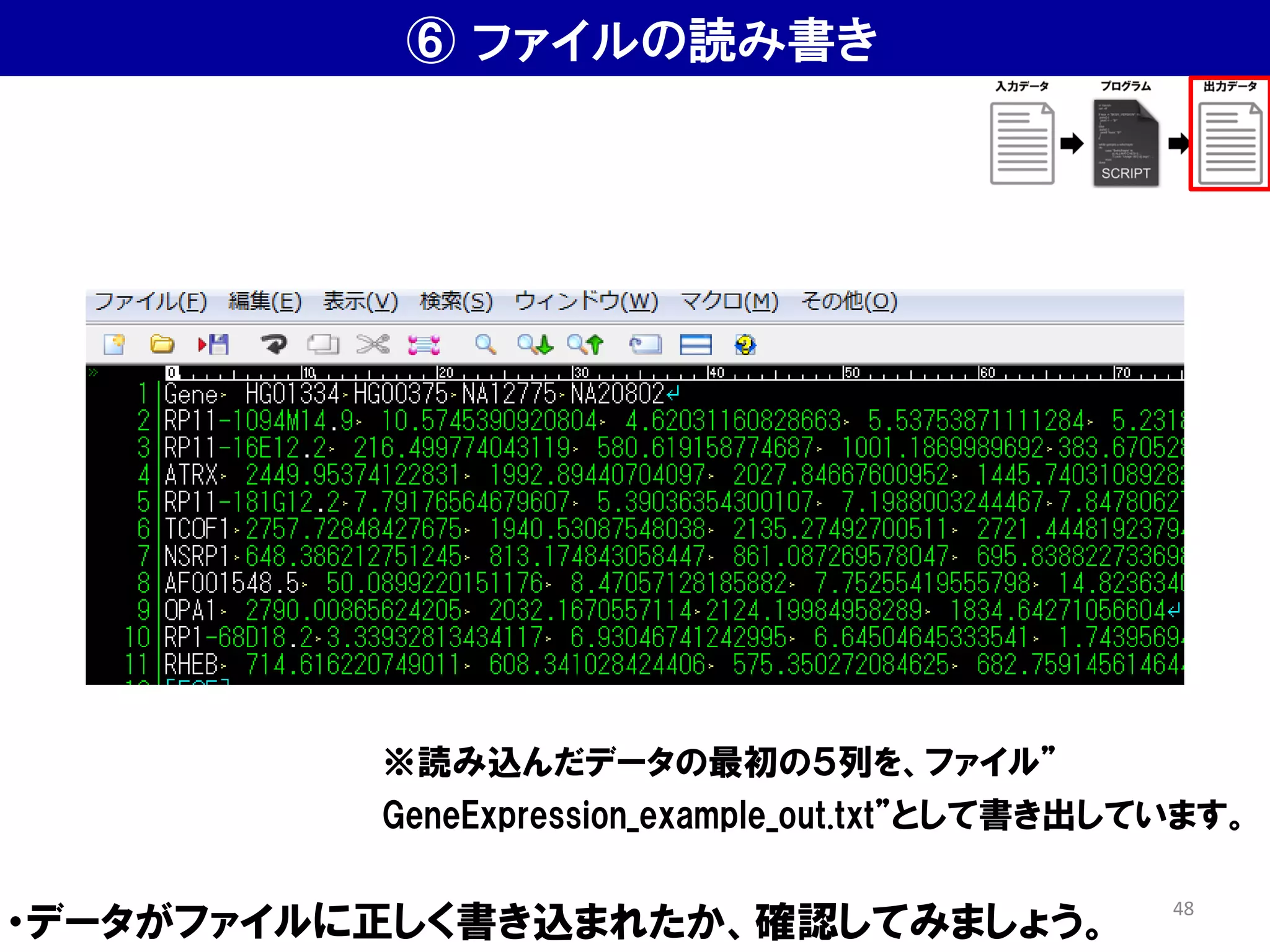
Task: Open the ファイル(F) menu
Action: click(x=150, y=302)
